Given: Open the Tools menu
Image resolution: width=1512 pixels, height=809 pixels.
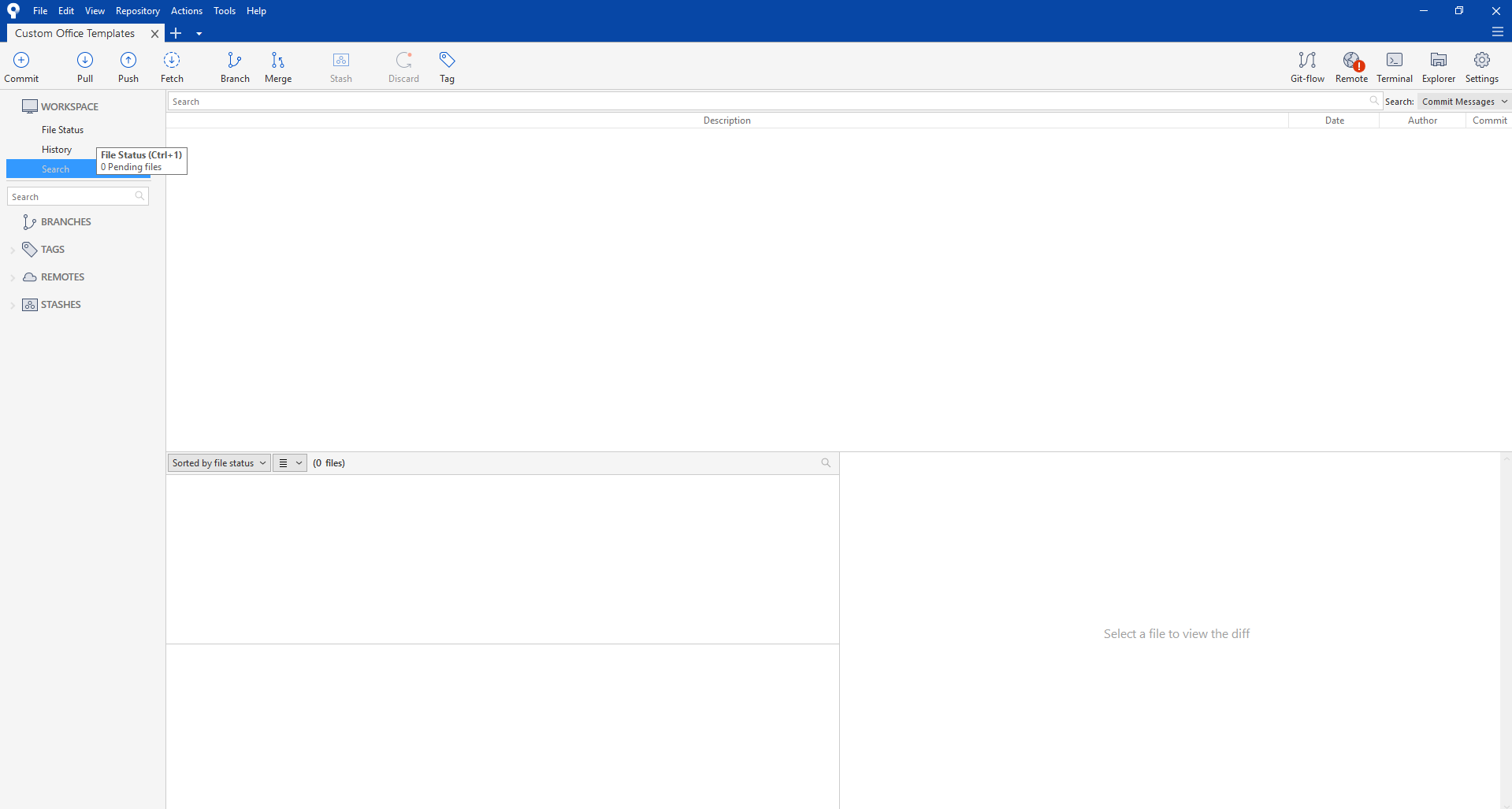Looking at the screenshot, I should [x=225, y=11].
